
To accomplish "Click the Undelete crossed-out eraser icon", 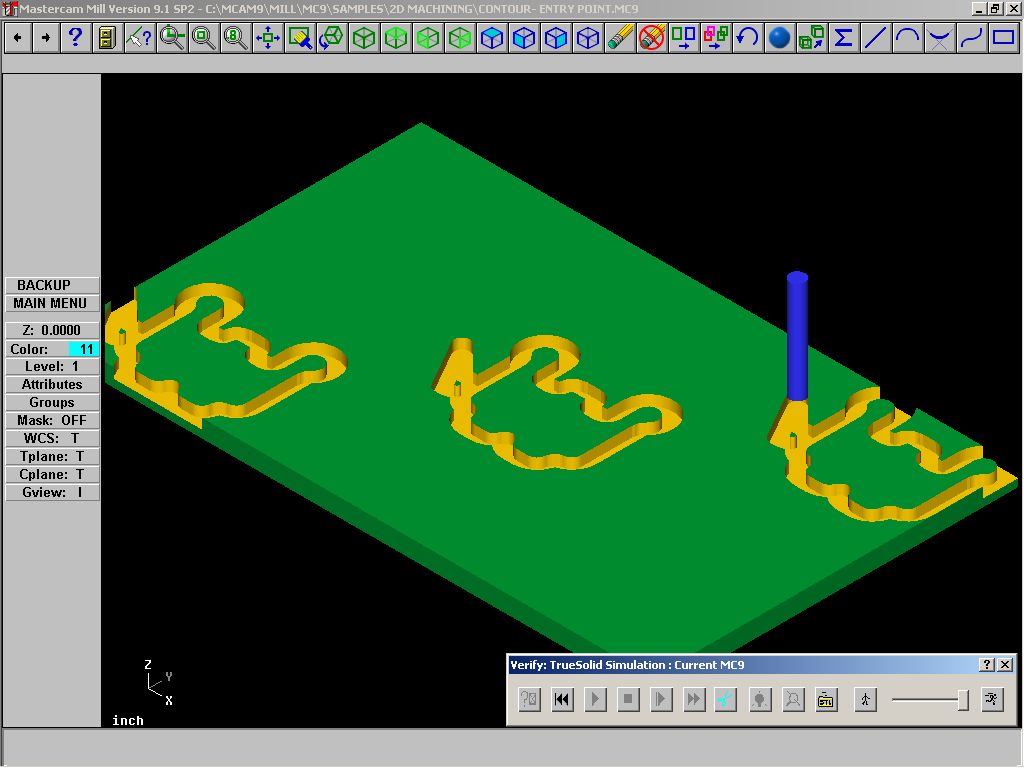I will point(652,38).
